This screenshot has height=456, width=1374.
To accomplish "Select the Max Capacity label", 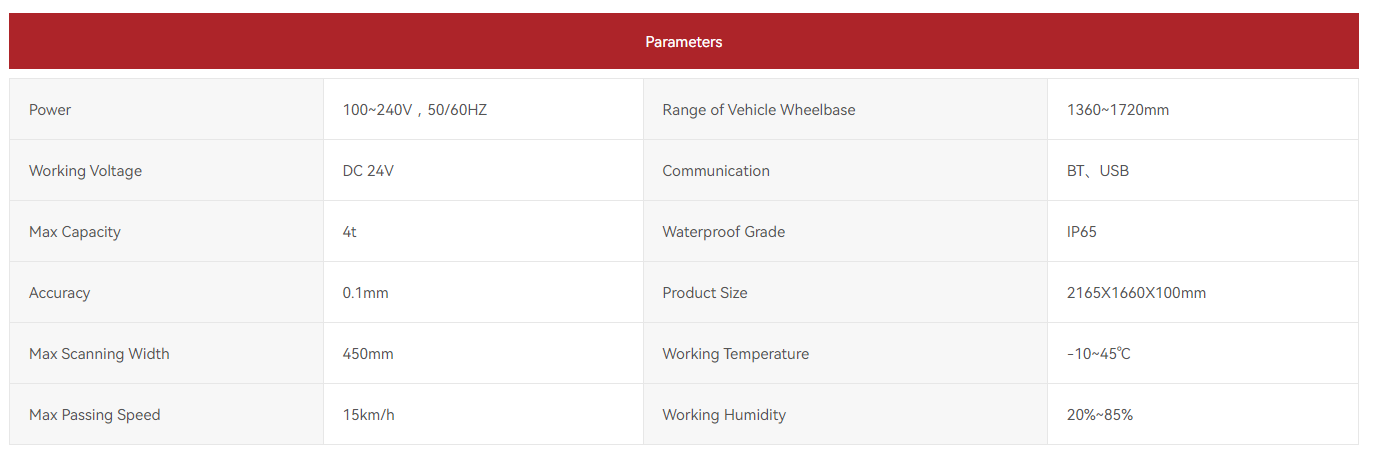I will click(75, 232).
